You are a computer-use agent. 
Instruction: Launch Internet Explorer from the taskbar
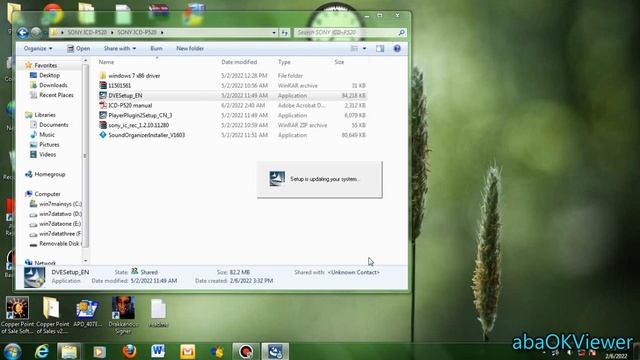point(42,351)
